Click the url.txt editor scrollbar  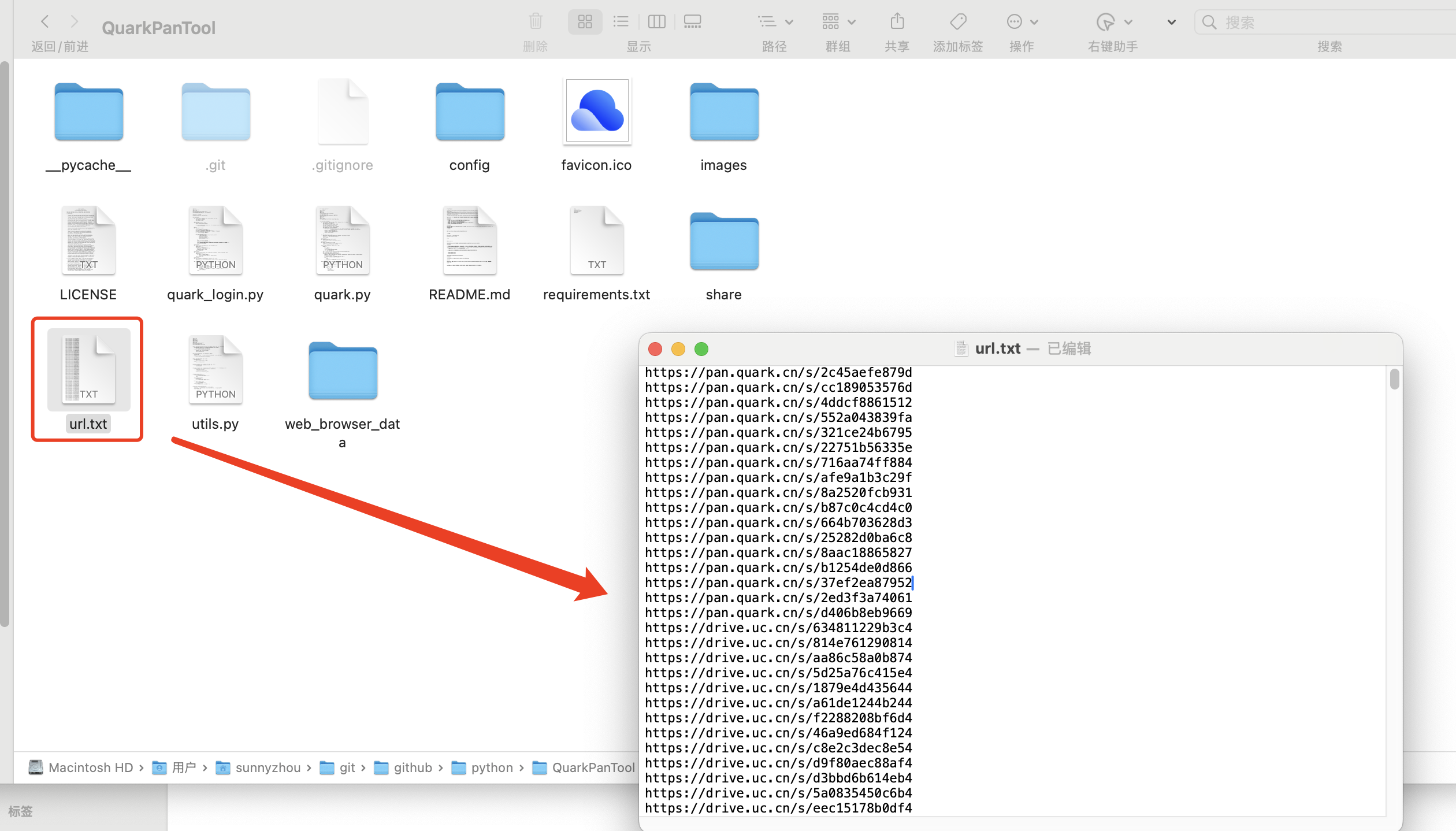(x=1394, y=380)
